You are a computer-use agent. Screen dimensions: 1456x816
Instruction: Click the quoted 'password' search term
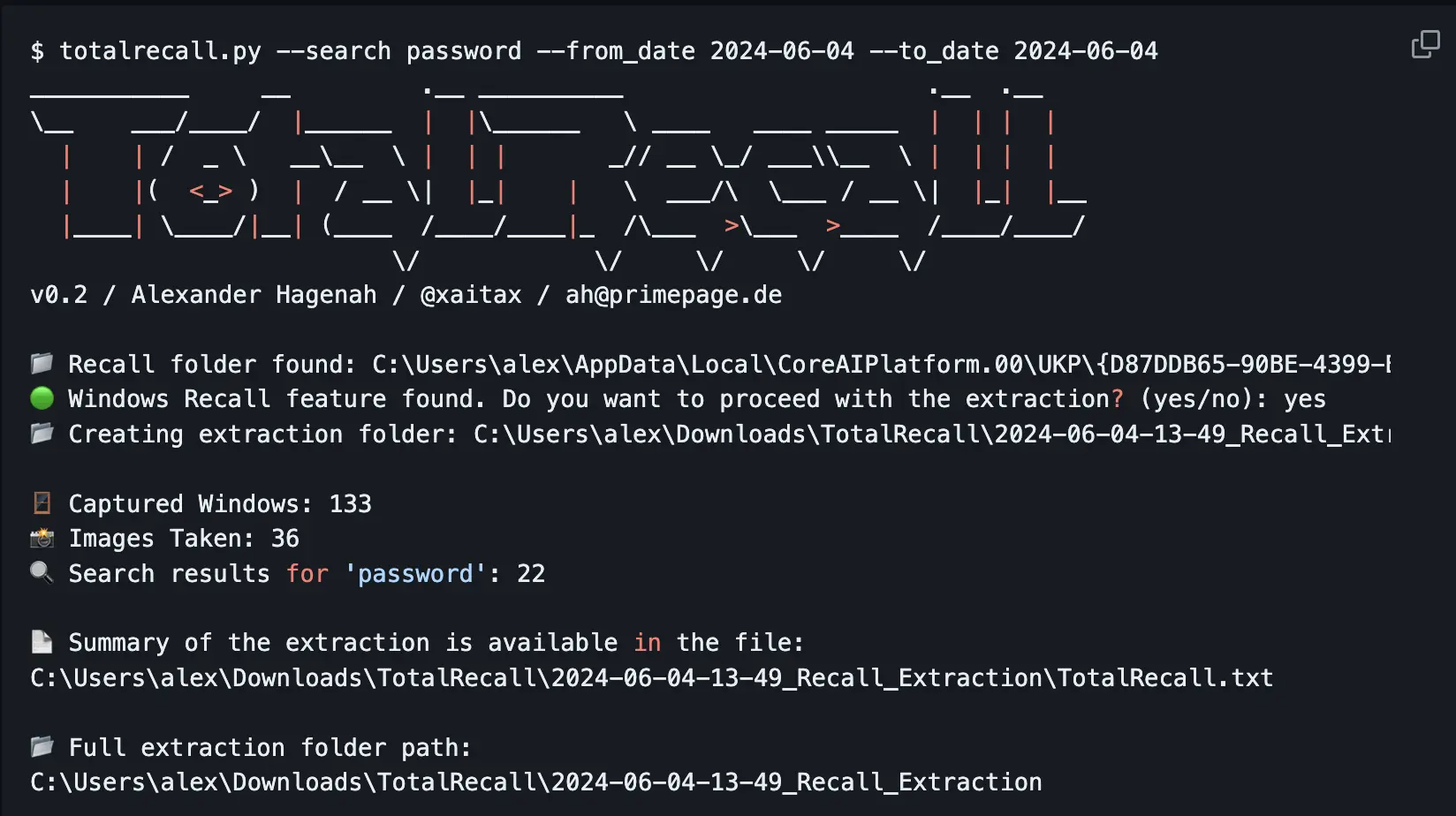point(415,574)
